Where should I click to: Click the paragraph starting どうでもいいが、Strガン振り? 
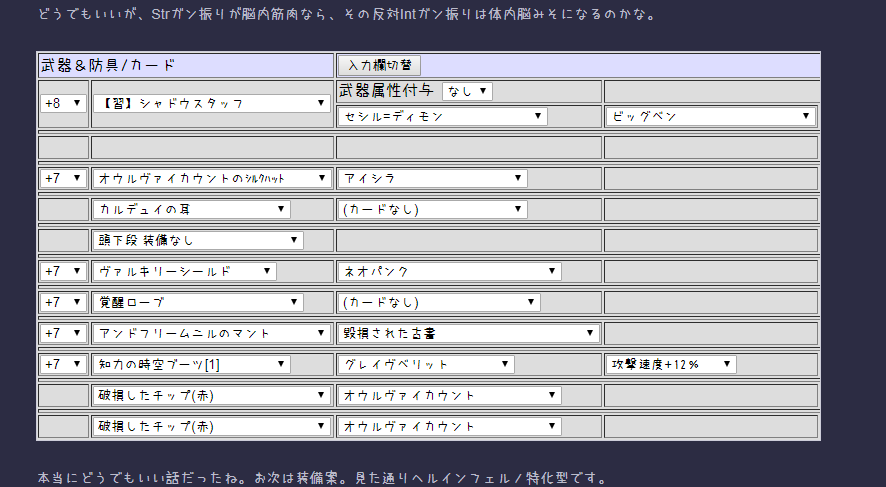pos(348,14)
